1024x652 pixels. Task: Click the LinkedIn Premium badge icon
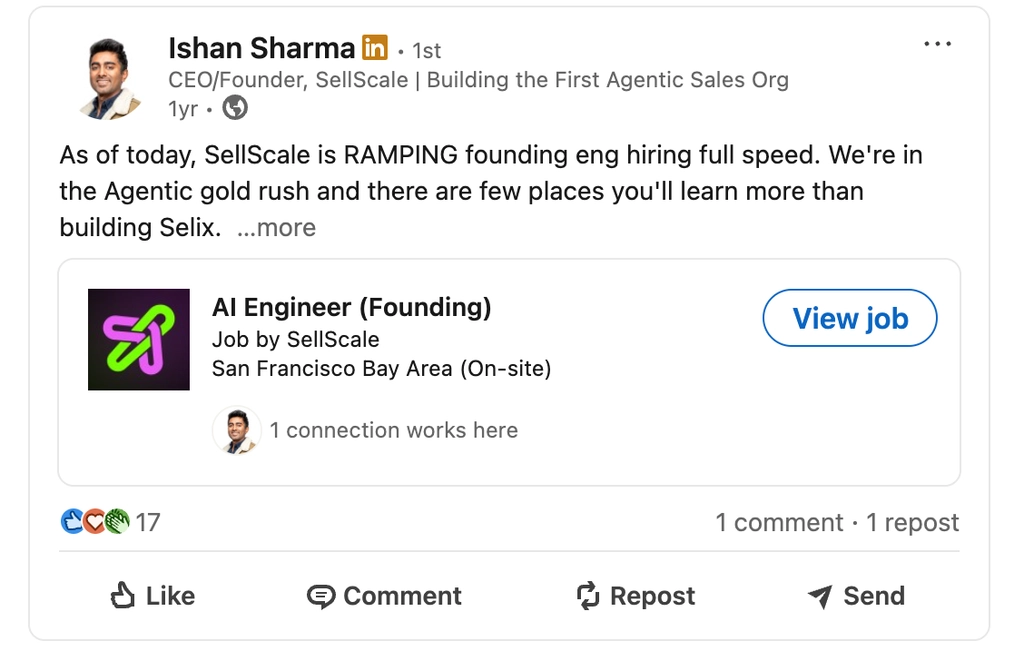[x=375, y=47]
